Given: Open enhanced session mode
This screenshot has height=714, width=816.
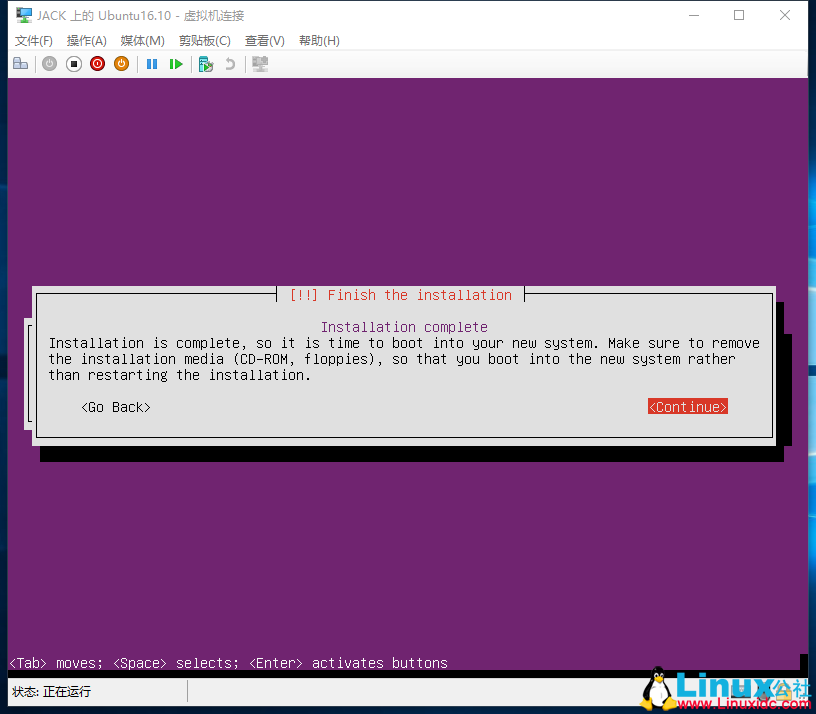Looking at the screenshot, I should pyautogui.click(x=257, y=63).
